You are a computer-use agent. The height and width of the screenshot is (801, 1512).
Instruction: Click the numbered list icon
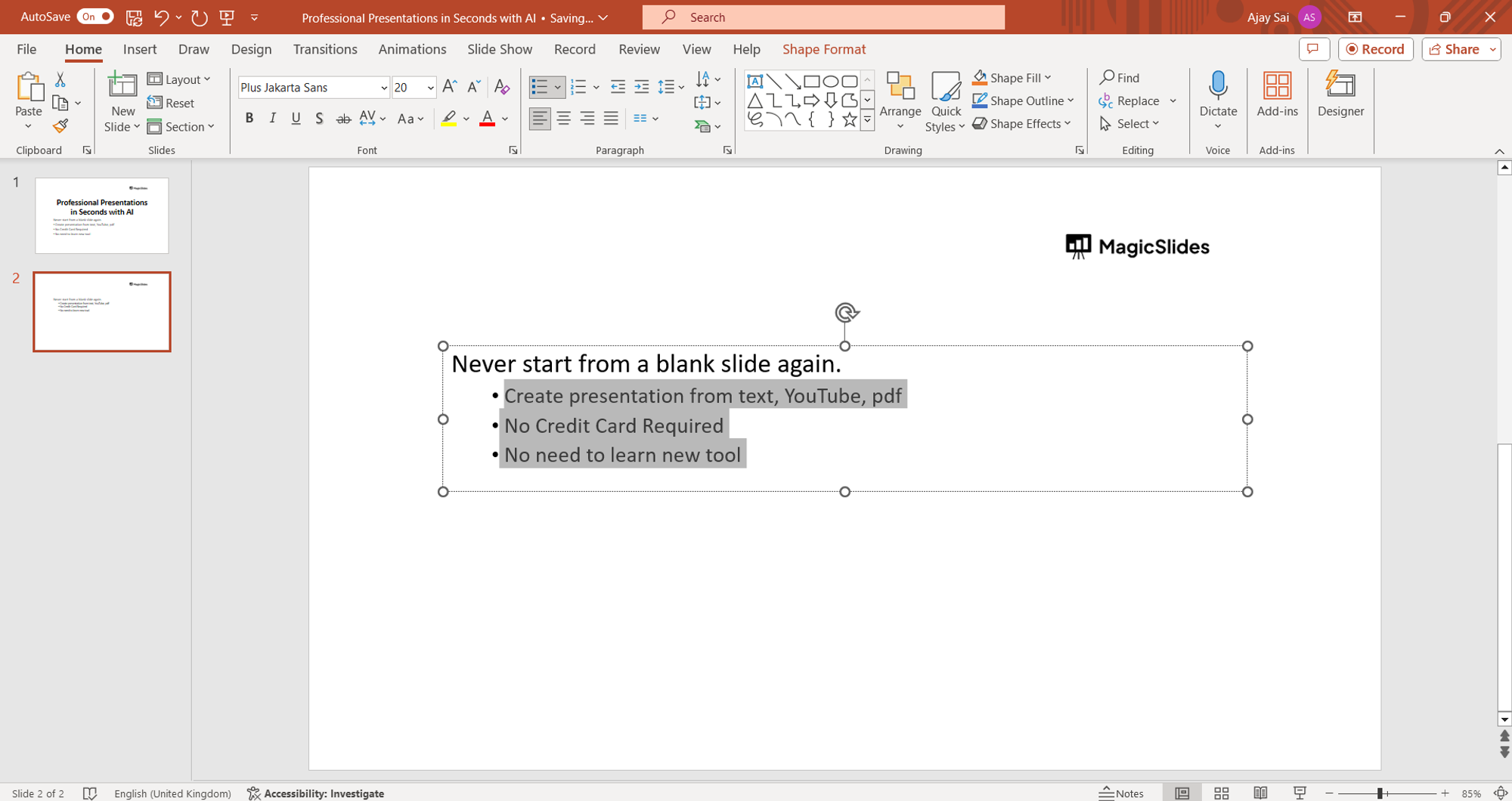click(578, 87)
